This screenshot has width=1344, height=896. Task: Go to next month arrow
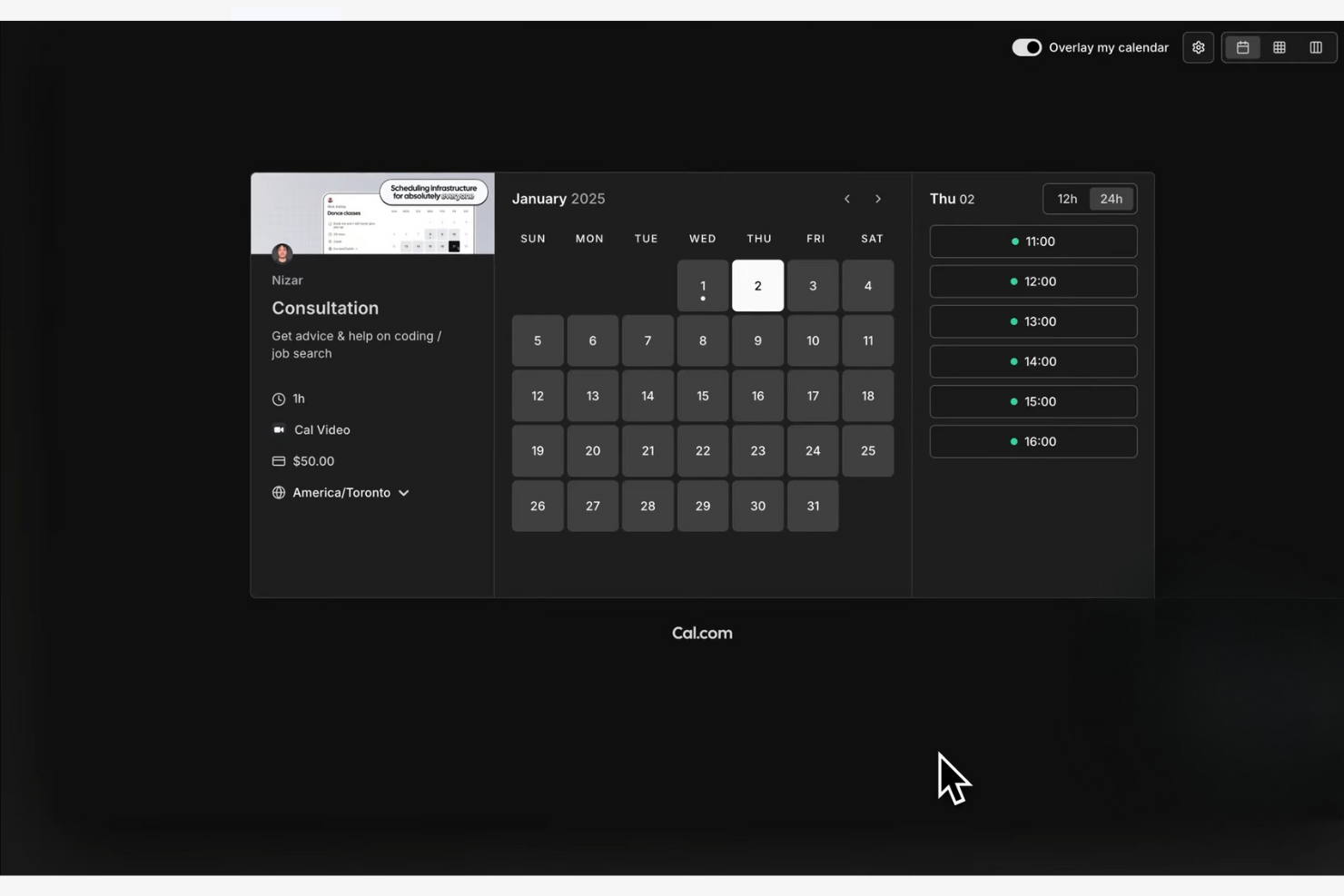[877, 199]
